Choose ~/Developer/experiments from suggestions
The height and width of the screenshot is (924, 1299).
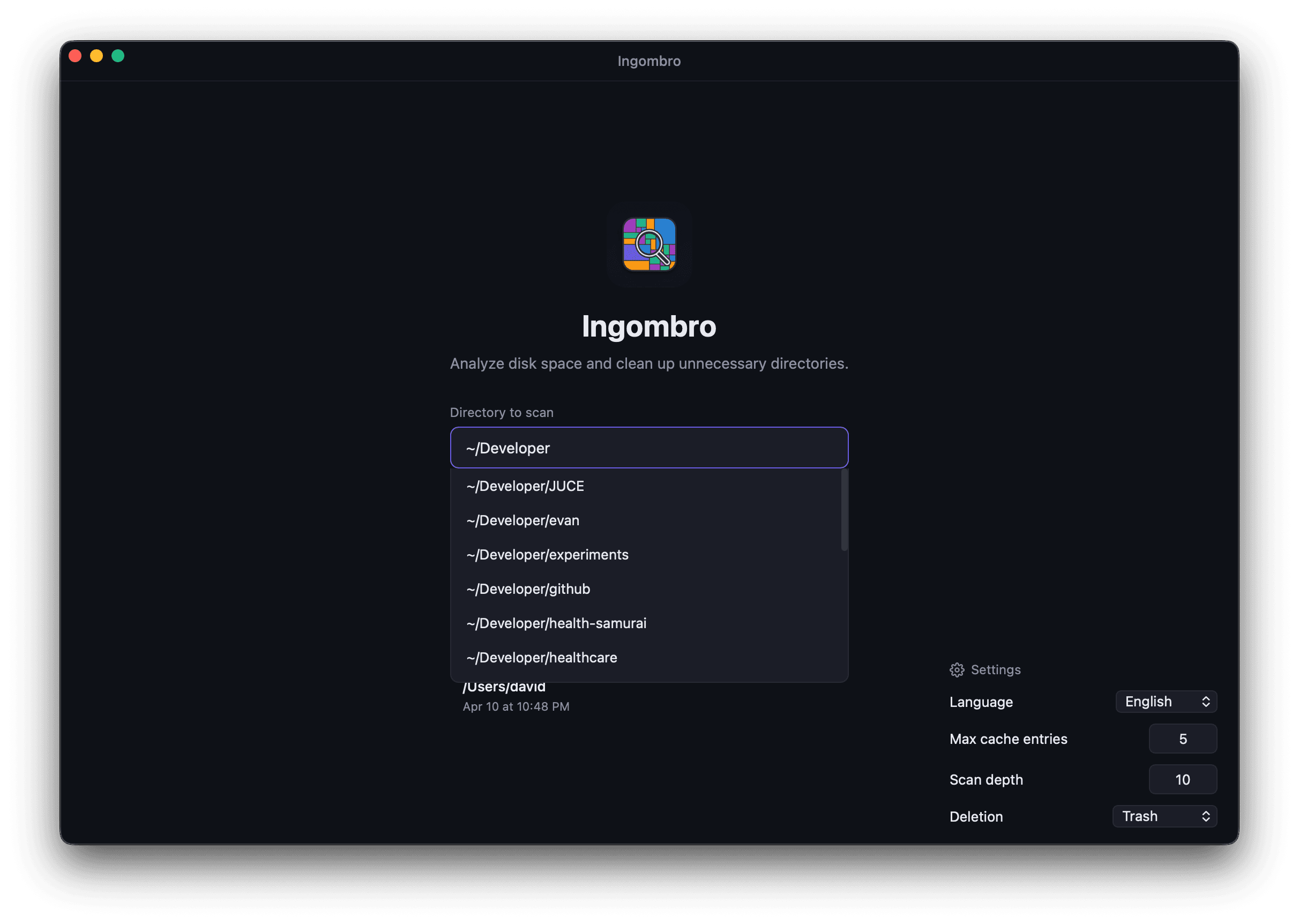tap(547, 555)
